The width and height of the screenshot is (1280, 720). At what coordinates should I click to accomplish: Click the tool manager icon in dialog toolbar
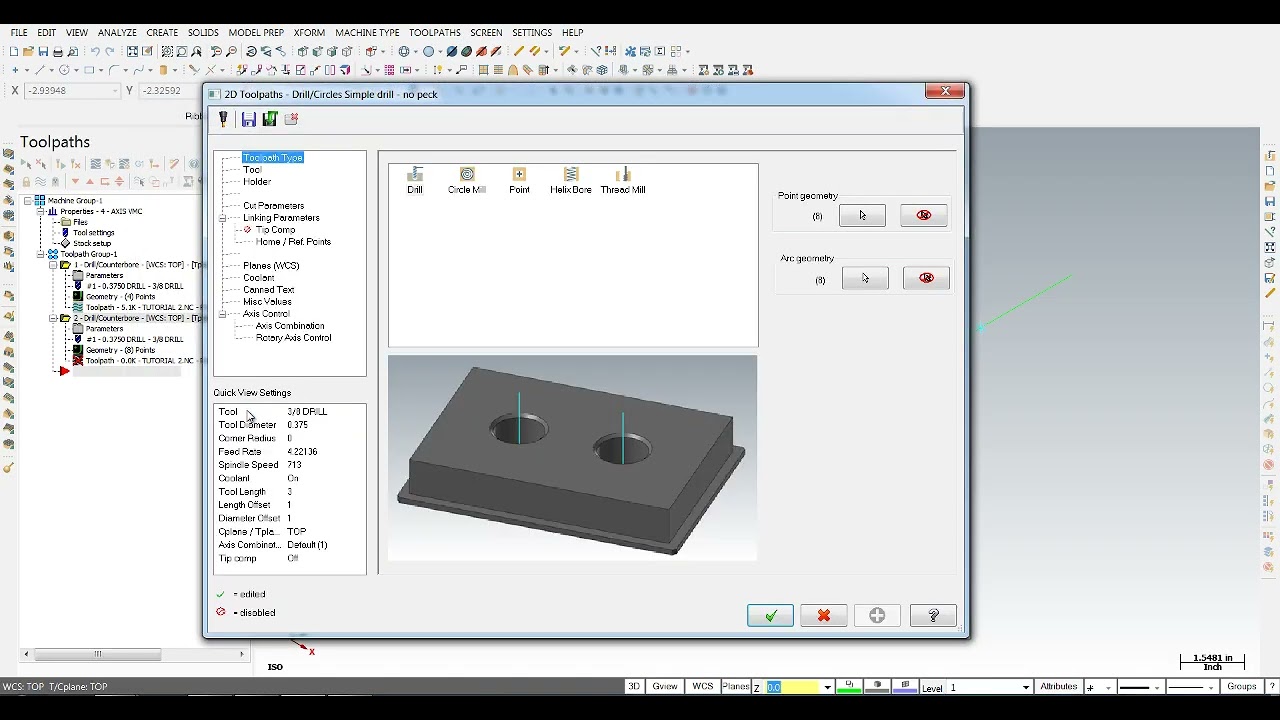223,119
